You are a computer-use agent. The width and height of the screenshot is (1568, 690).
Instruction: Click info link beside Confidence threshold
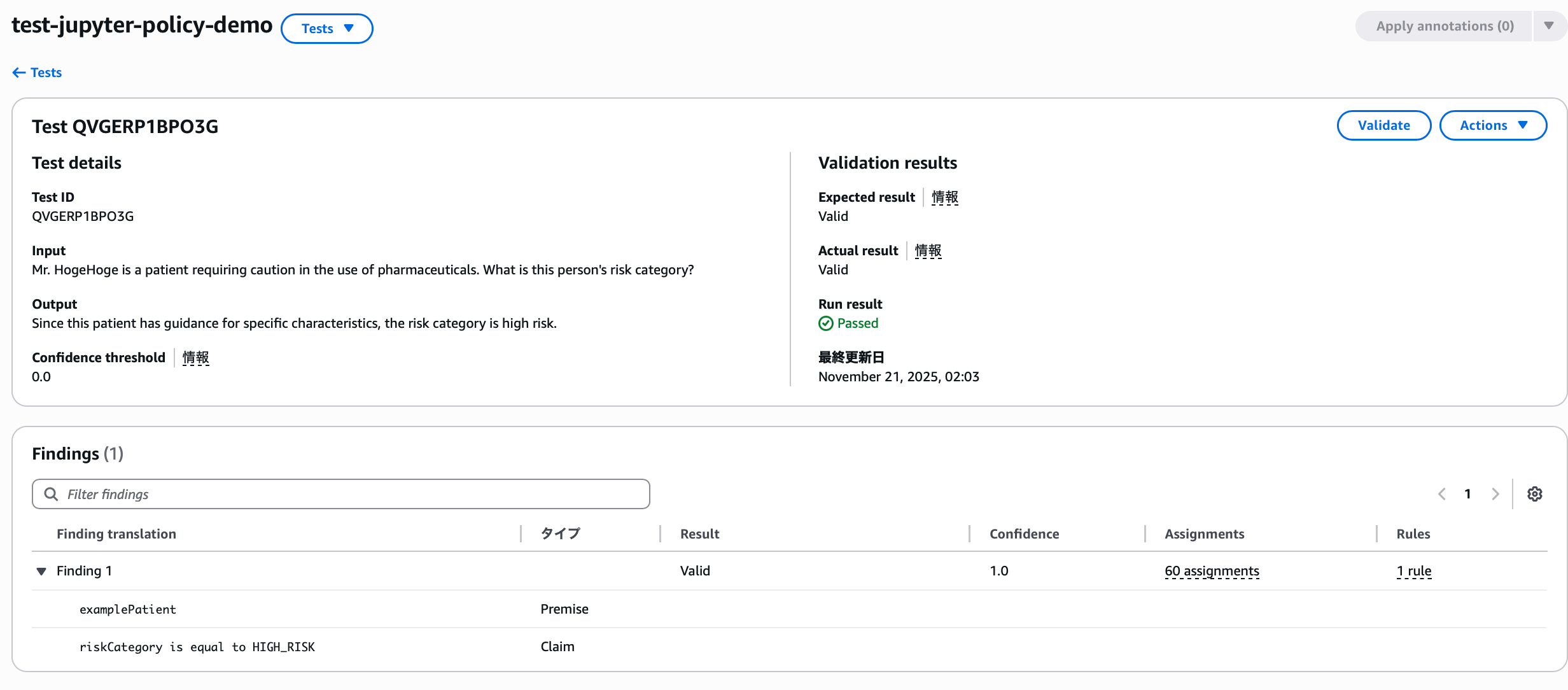[x=195, y=358]
